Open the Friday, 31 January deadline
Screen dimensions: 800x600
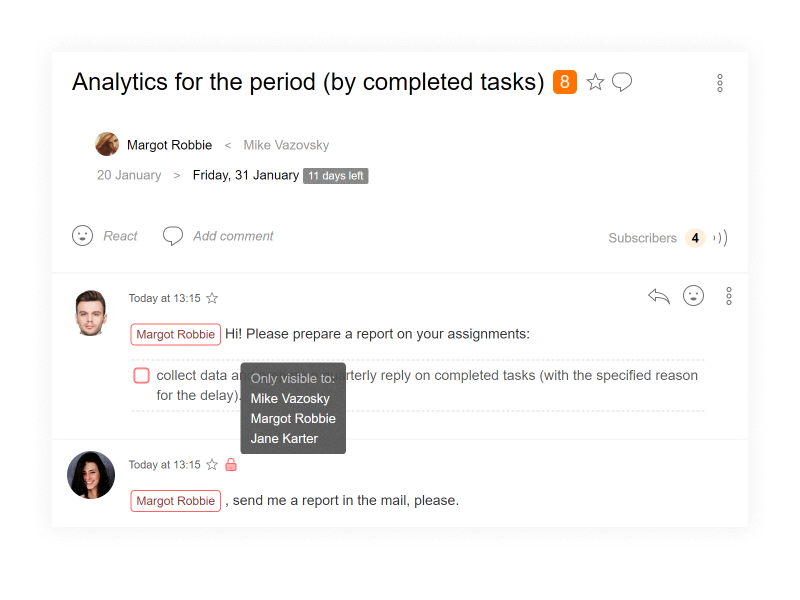point(245,175)
